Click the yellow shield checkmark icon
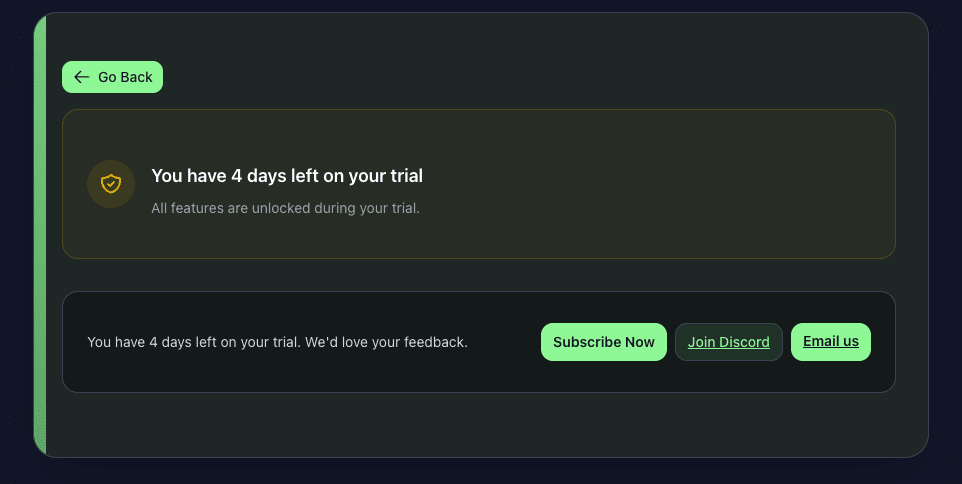The image size is (962, 484). pos(111,184)
